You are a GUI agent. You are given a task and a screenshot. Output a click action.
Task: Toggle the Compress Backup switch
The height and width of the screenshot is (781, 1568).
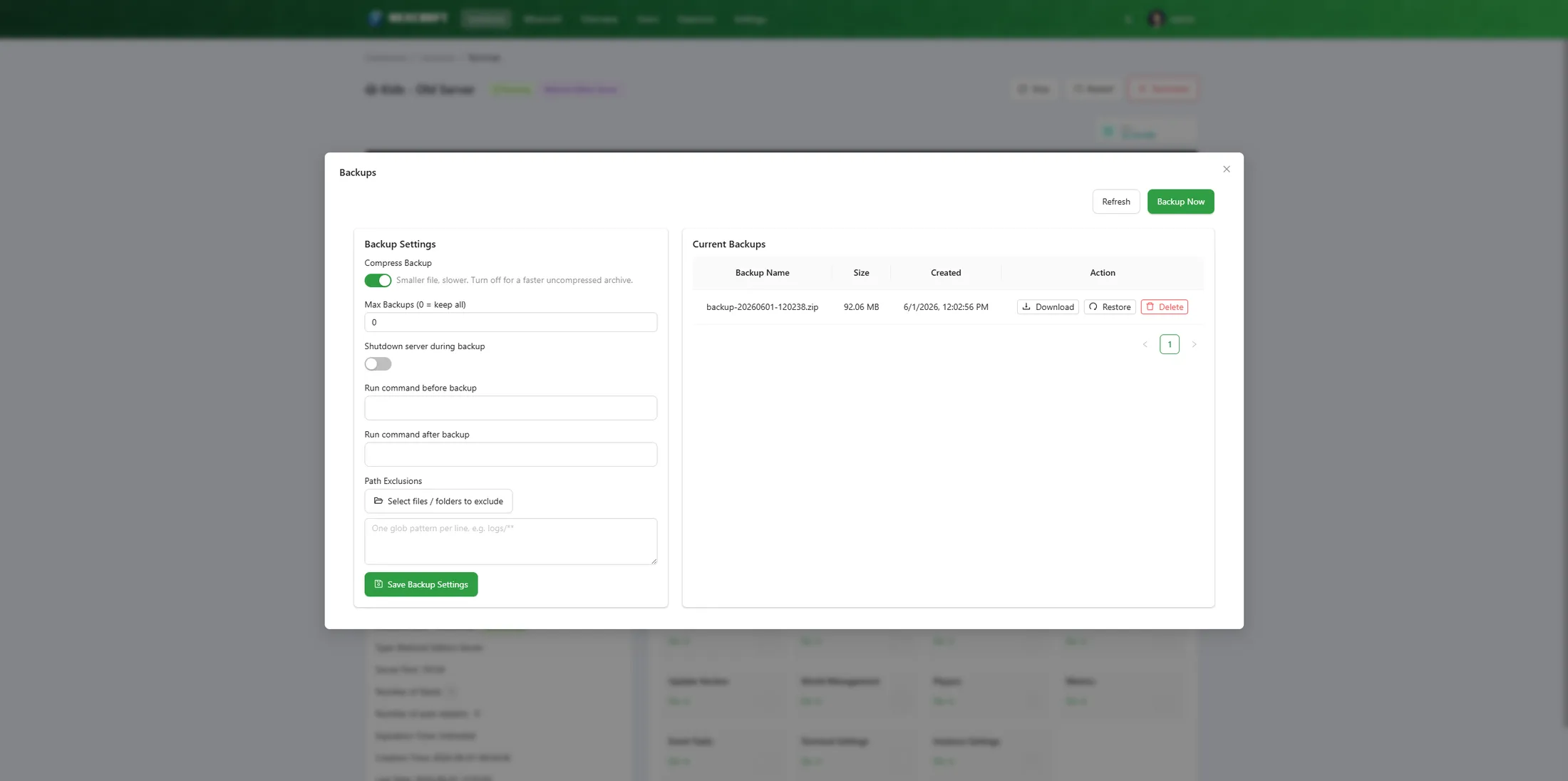(x=378, y=280)
